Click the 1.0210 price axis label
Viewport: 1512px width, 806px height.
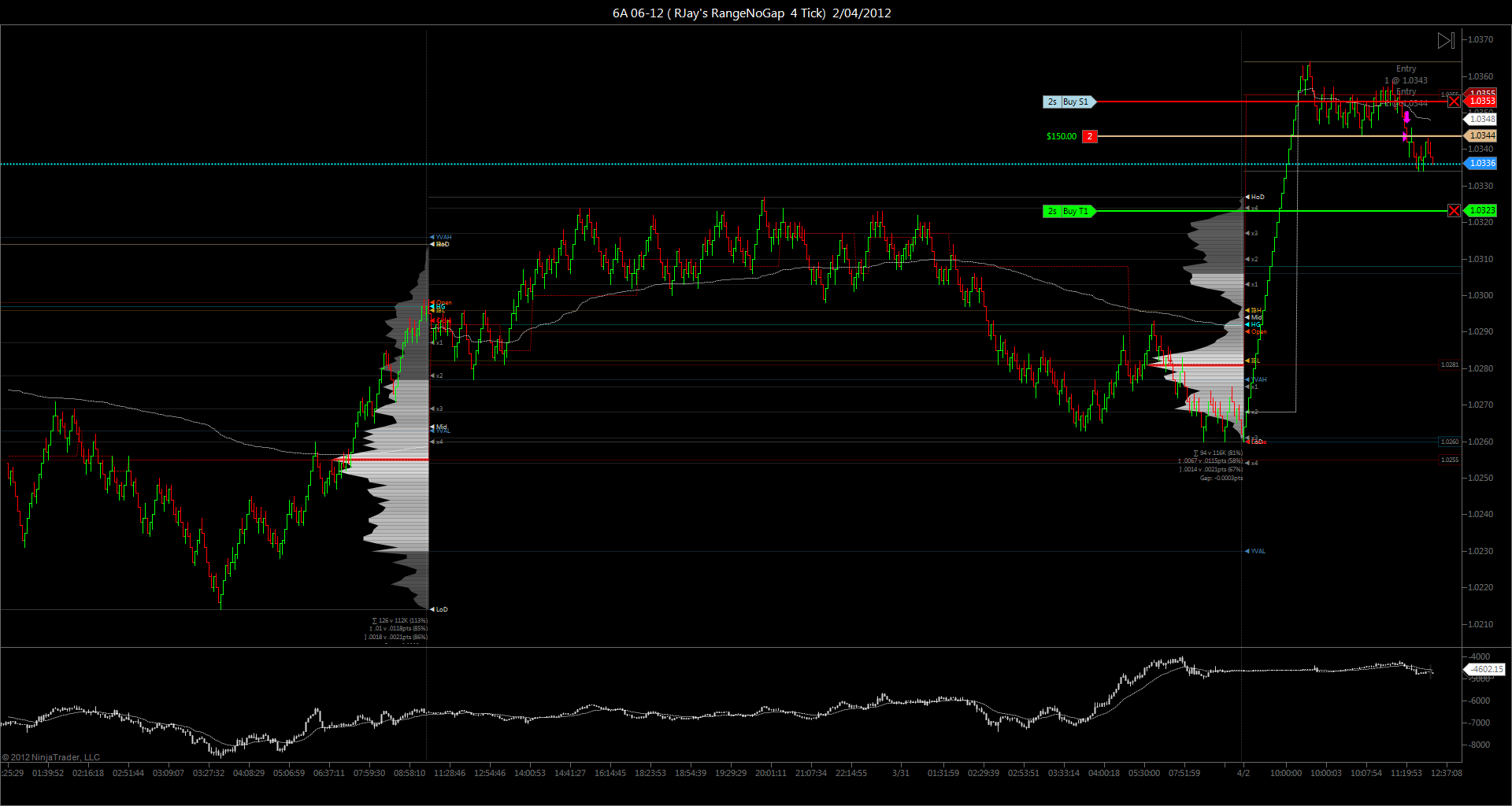click(x=1480, y=624)
